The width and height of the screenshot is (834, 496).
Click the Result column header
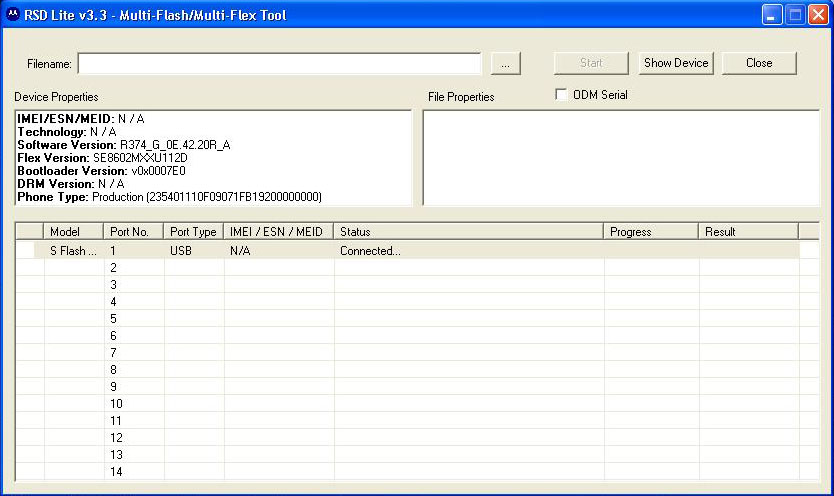(x=748, y=232)
